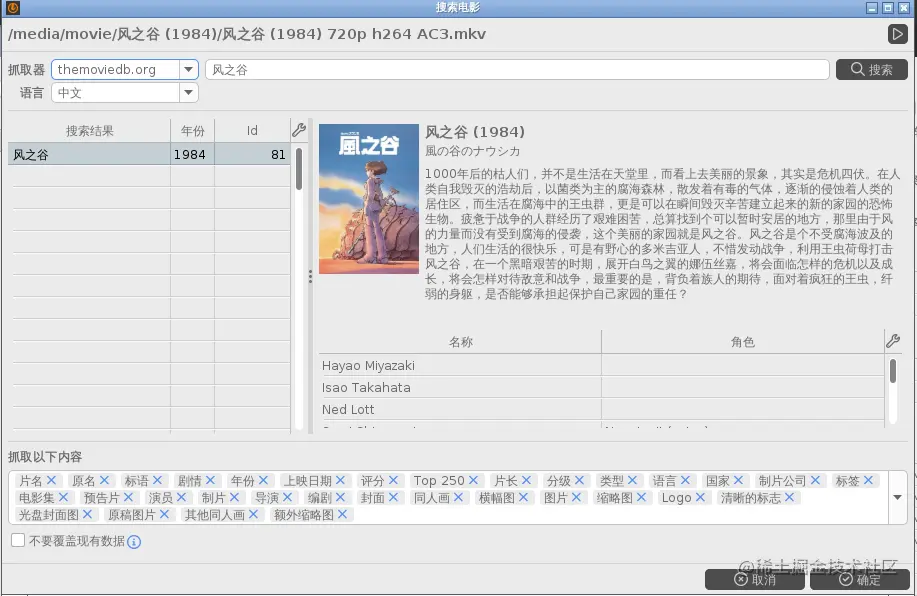The width and height of the screenshot is (917, 596).
Task: Click search results vertical scrollbar
Action: point(299,170)
